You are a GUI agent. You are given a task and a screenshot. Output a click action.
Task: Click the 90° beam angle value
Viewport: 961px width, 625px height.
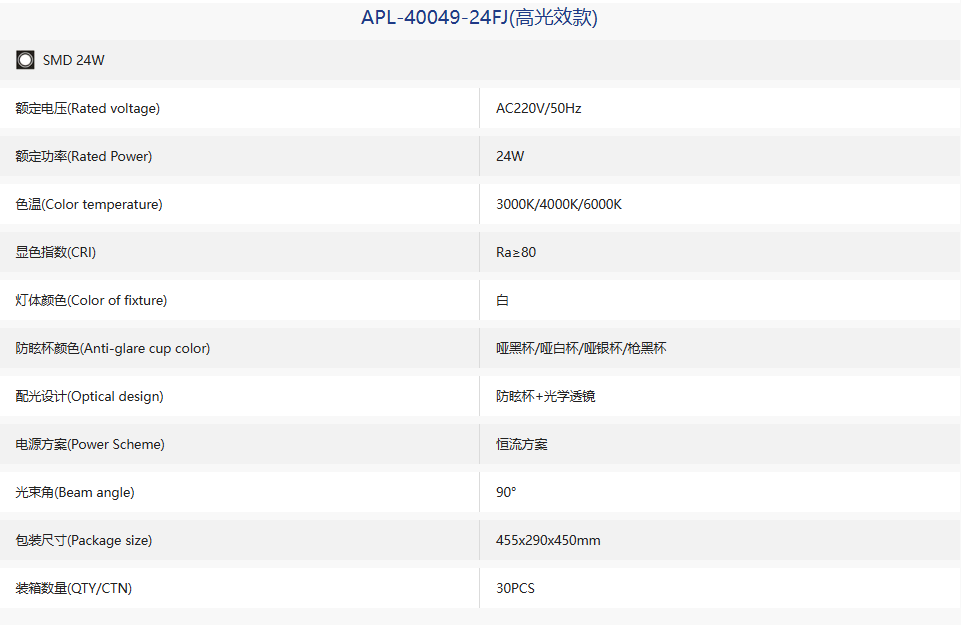(x=506, y=492)
